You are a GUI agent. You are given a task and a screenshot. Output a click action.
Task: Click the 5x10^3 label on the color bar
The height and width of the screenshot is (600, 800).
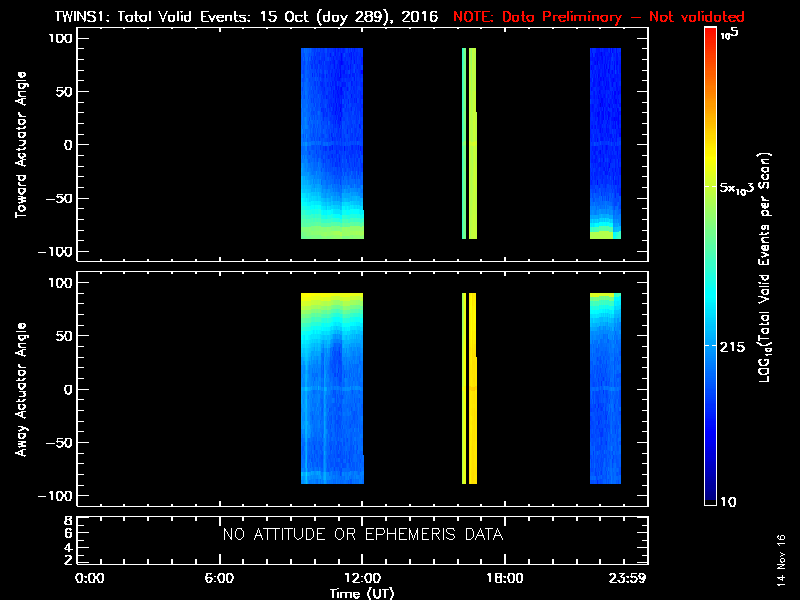coord(742,188)
